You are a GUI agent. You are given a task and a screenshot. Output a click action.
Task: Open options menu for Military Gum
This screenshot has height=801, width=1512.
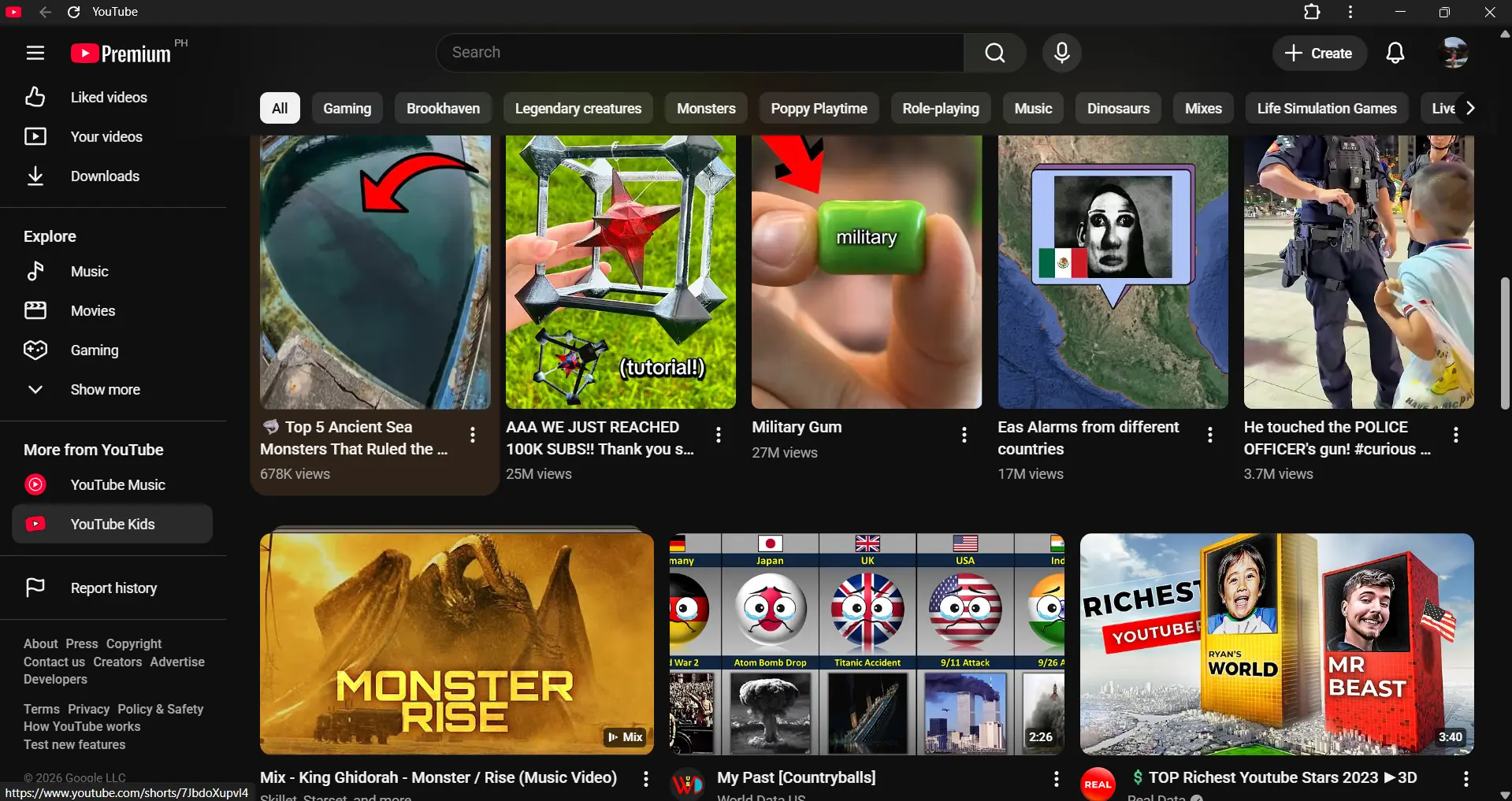[x=964, y=435]
